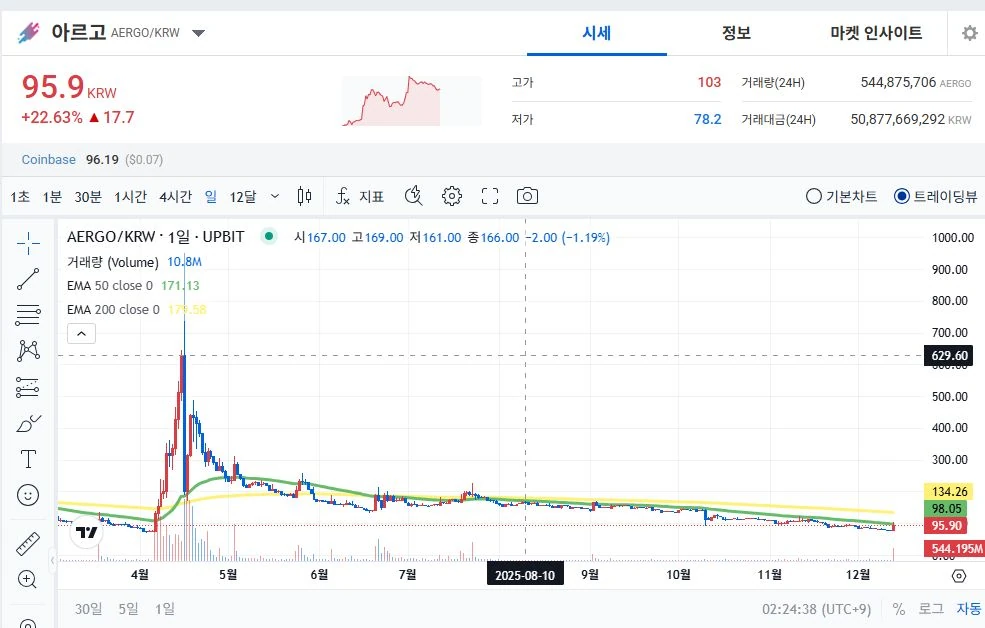Click the TradingView logo on chart
Viewport: 985px width, 628px height.
point(86,533)
